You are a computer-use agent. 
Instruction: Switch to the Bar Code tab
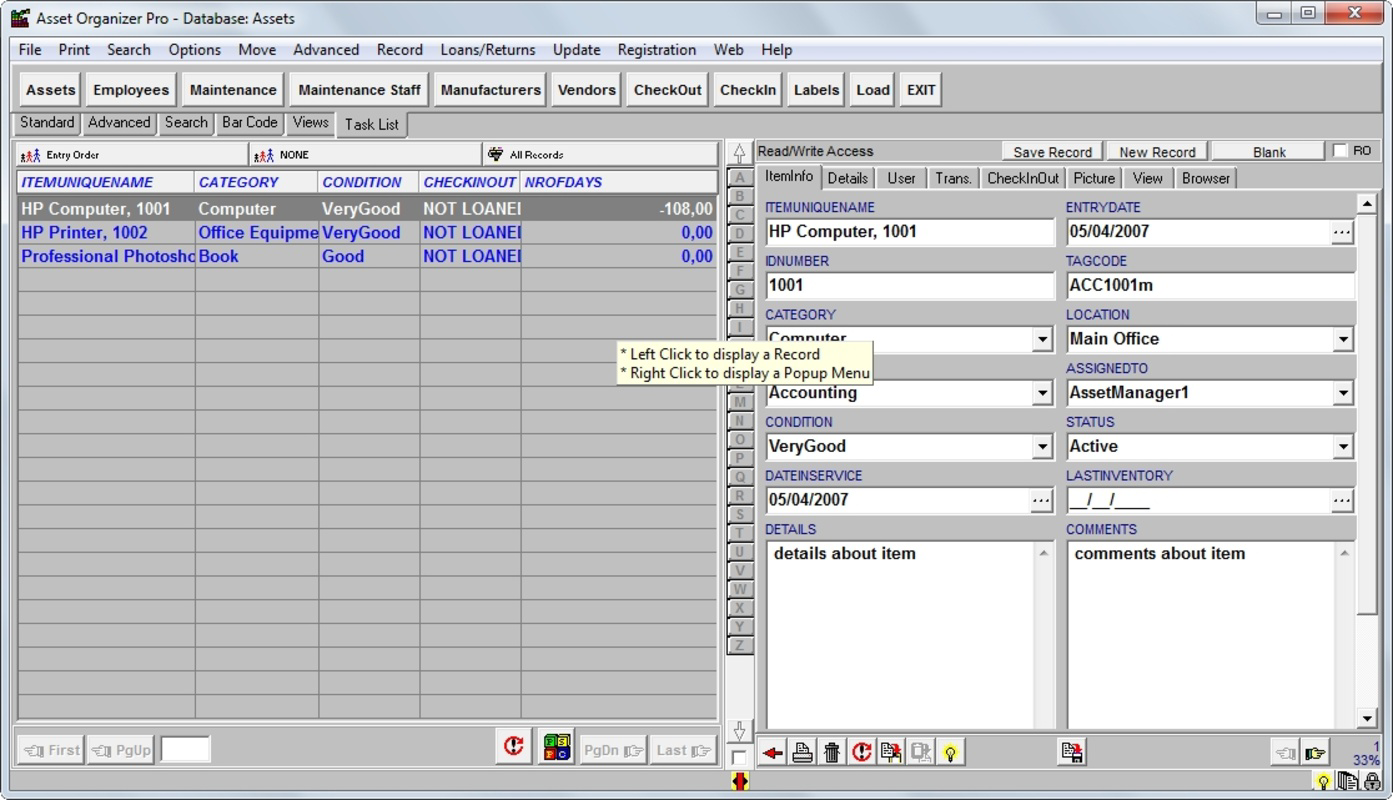(x=249, y=122)
